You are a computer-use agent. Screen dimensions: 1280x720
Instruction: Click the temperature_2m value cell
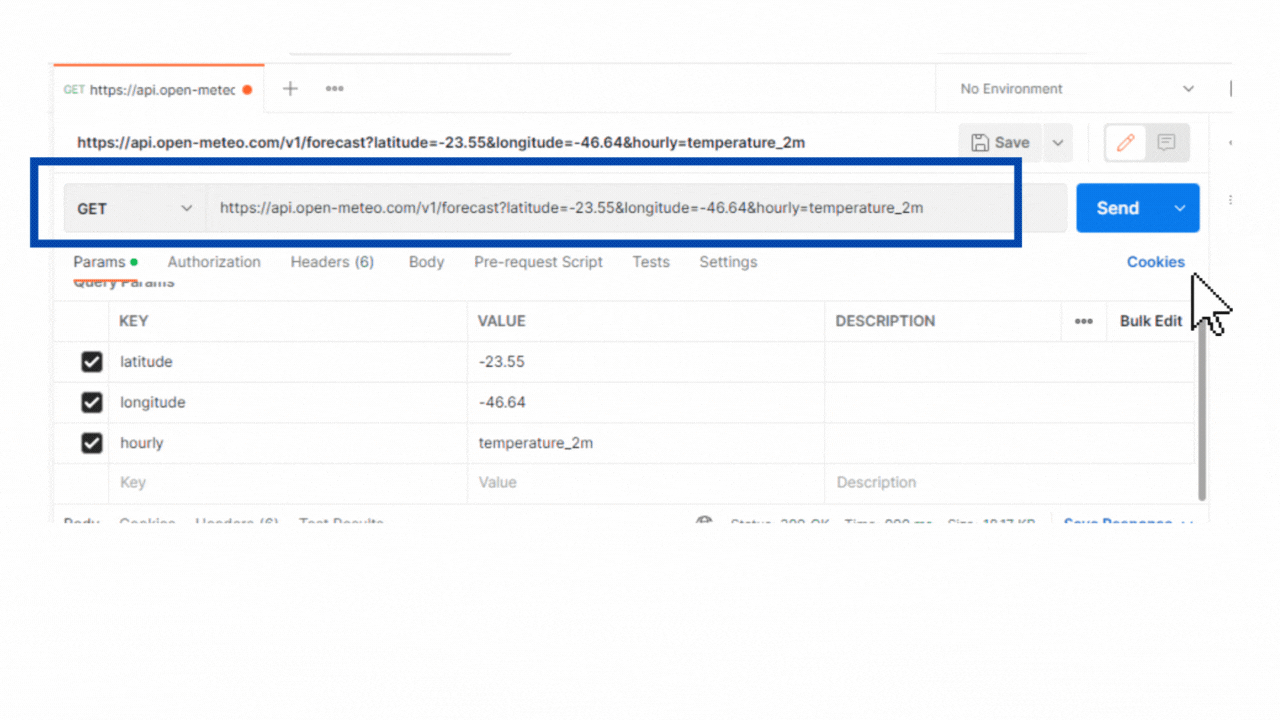click(646, 443)
